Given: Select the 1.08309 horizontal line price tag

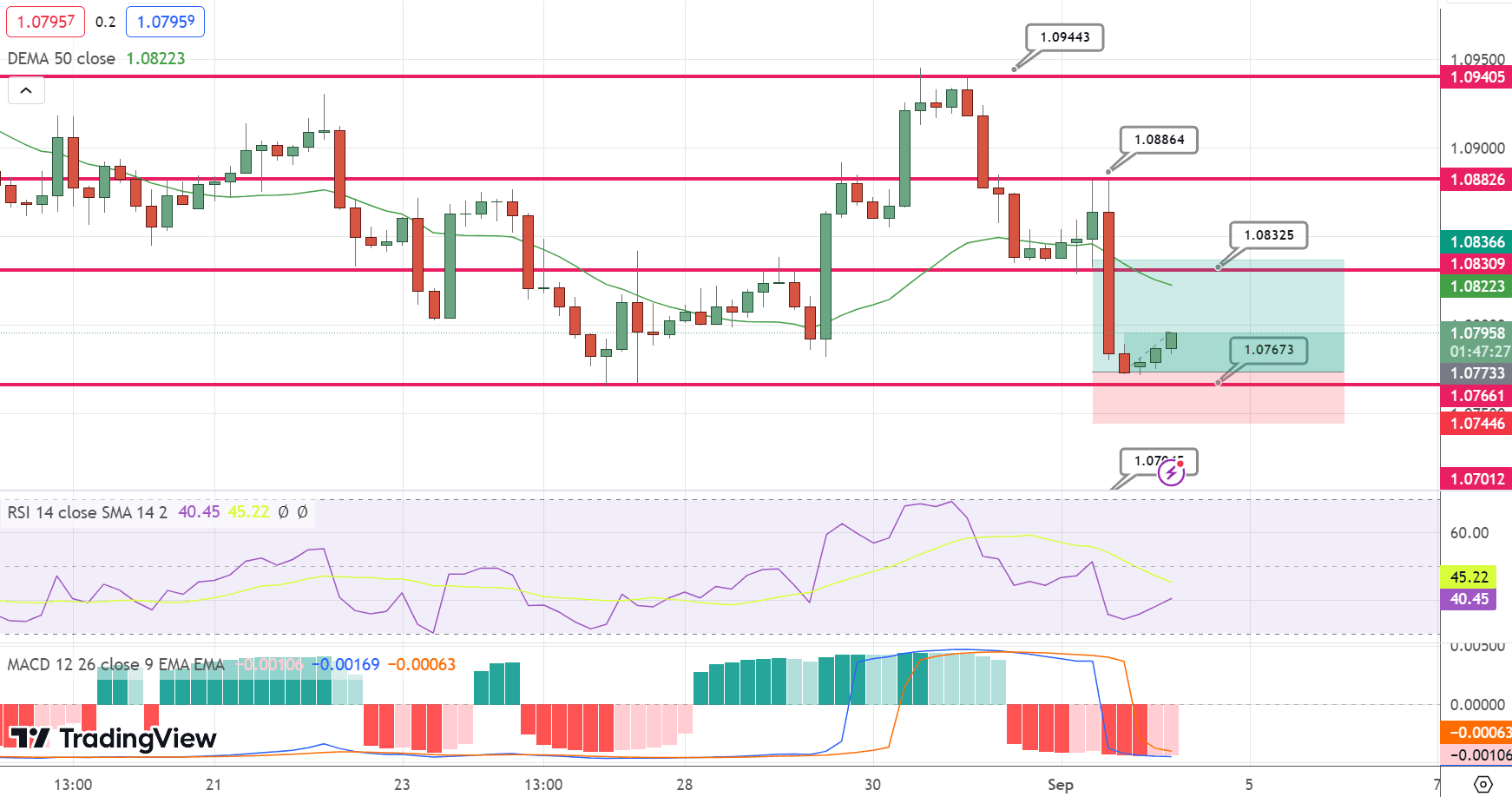Looking at the screenshot, I should tap(1476, 264).
